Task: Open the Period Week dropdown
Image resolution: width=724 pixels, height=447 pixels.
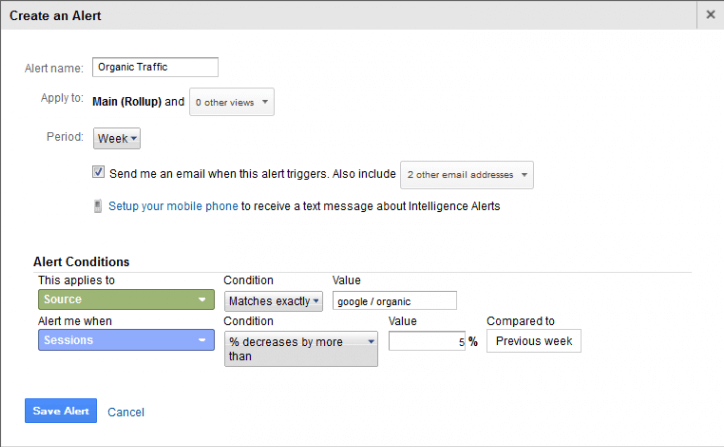Action: (x=117, y=139)
